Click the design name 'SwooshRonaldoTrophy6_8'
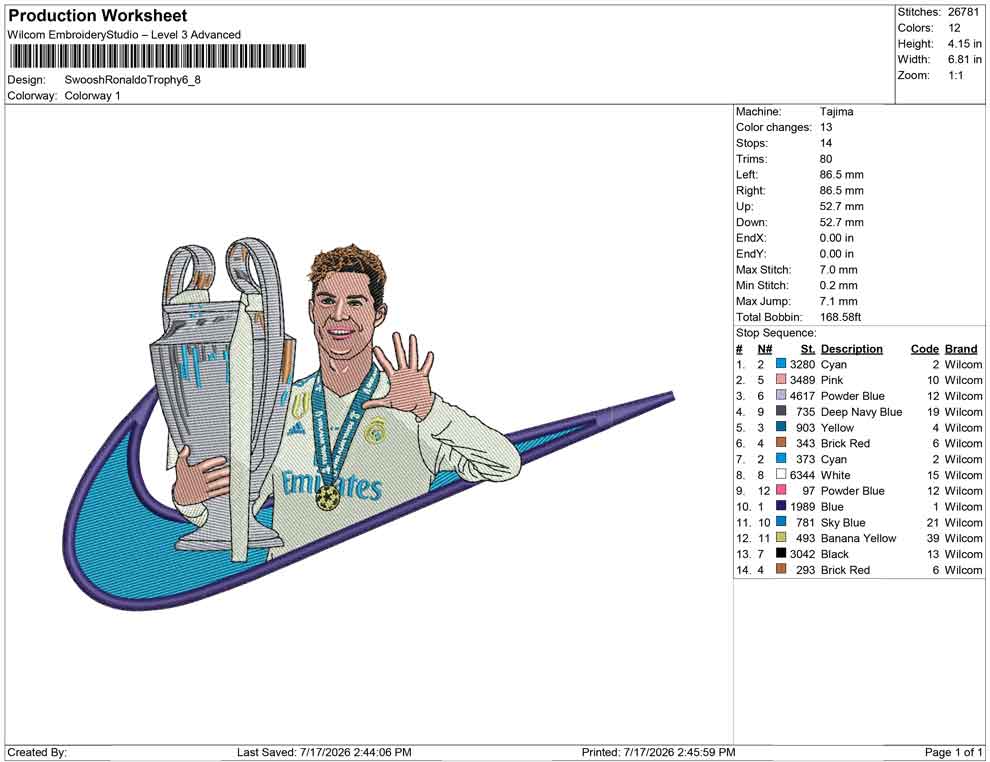This screenshot has width=990, height=762. 133,80
